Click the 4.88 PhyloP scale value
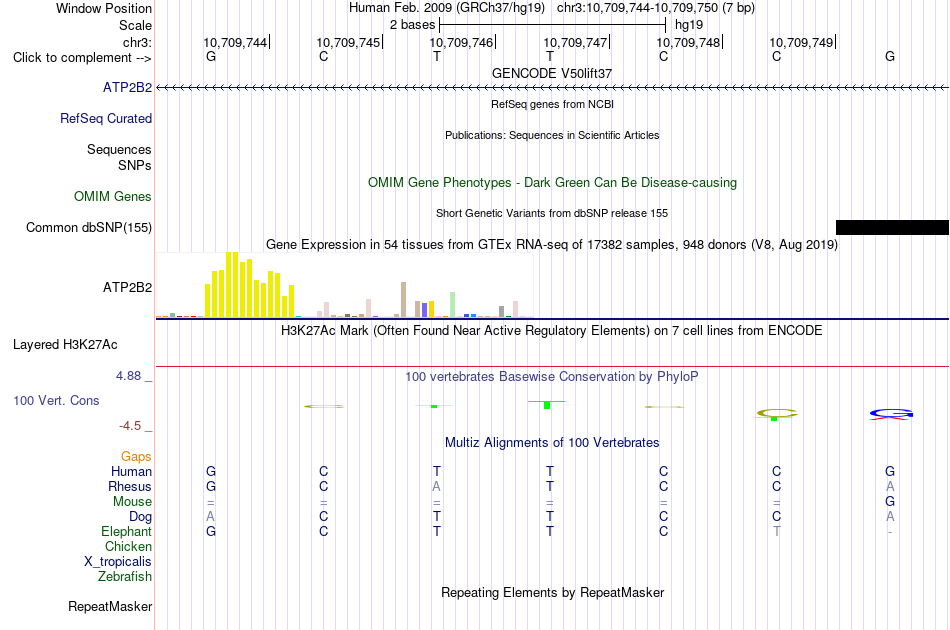 128,376
